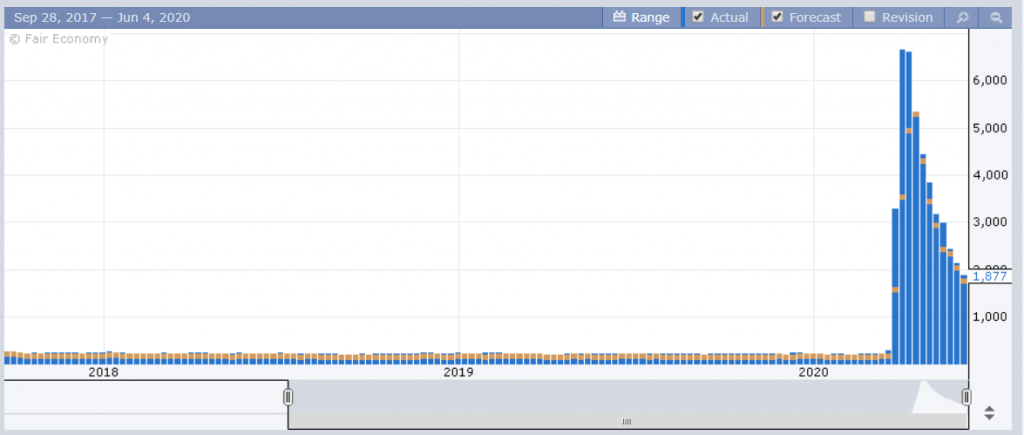Click the tallest blue bar in the chart

pyautogui.click(x=902, y=206)
